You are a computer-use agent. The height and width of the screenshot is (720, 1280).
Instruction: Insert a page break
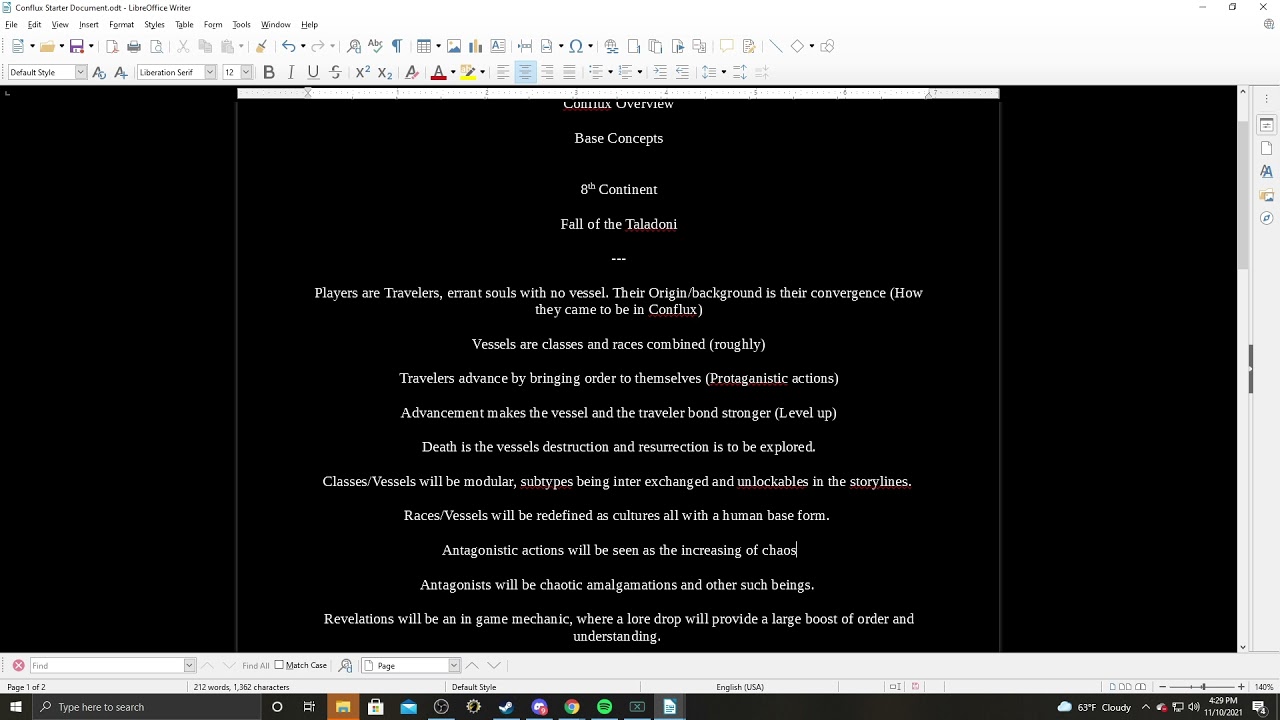[525, 46]
